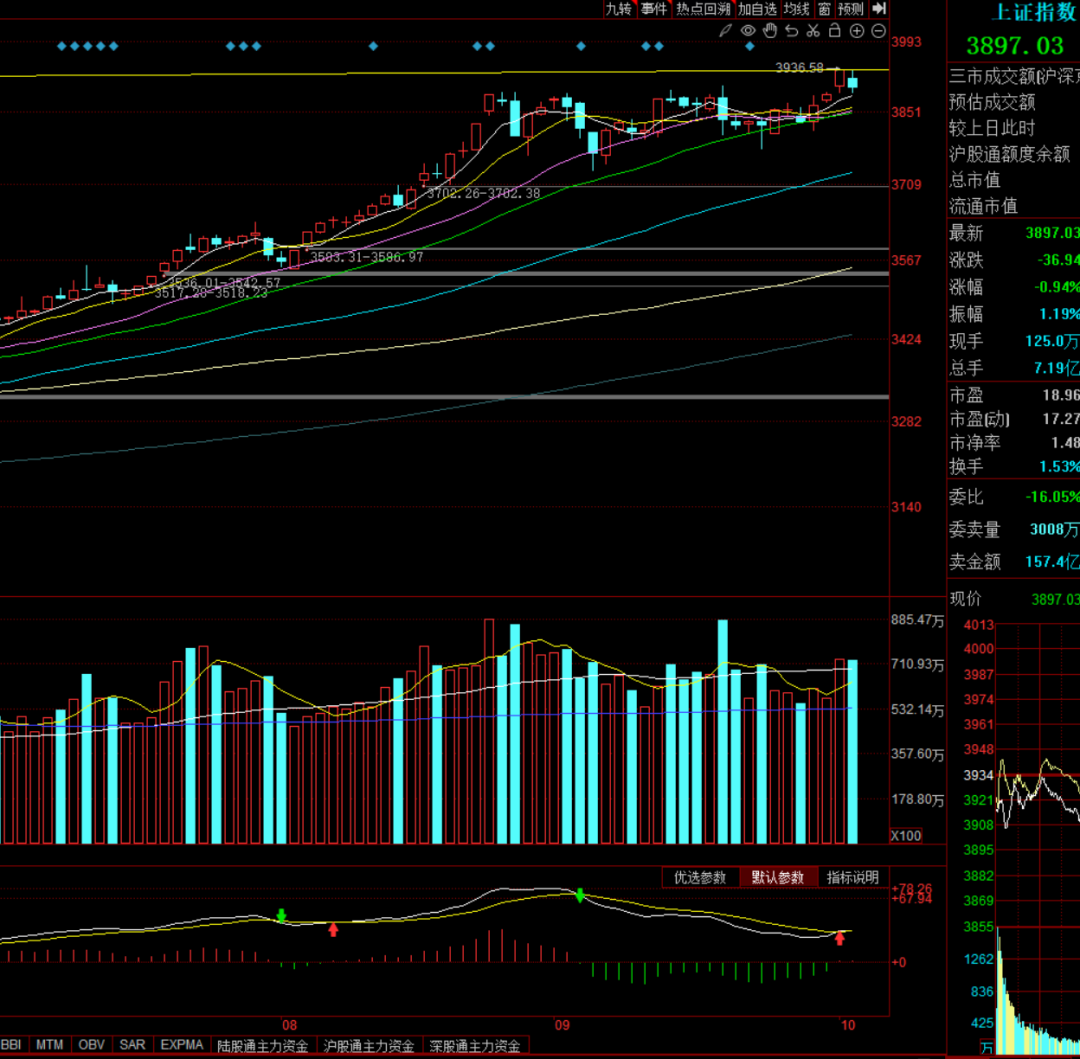Viewport: 1080px width, 1059px height.
Task: Select the feather drawing pen tool
Action: [x=726, y=31]
